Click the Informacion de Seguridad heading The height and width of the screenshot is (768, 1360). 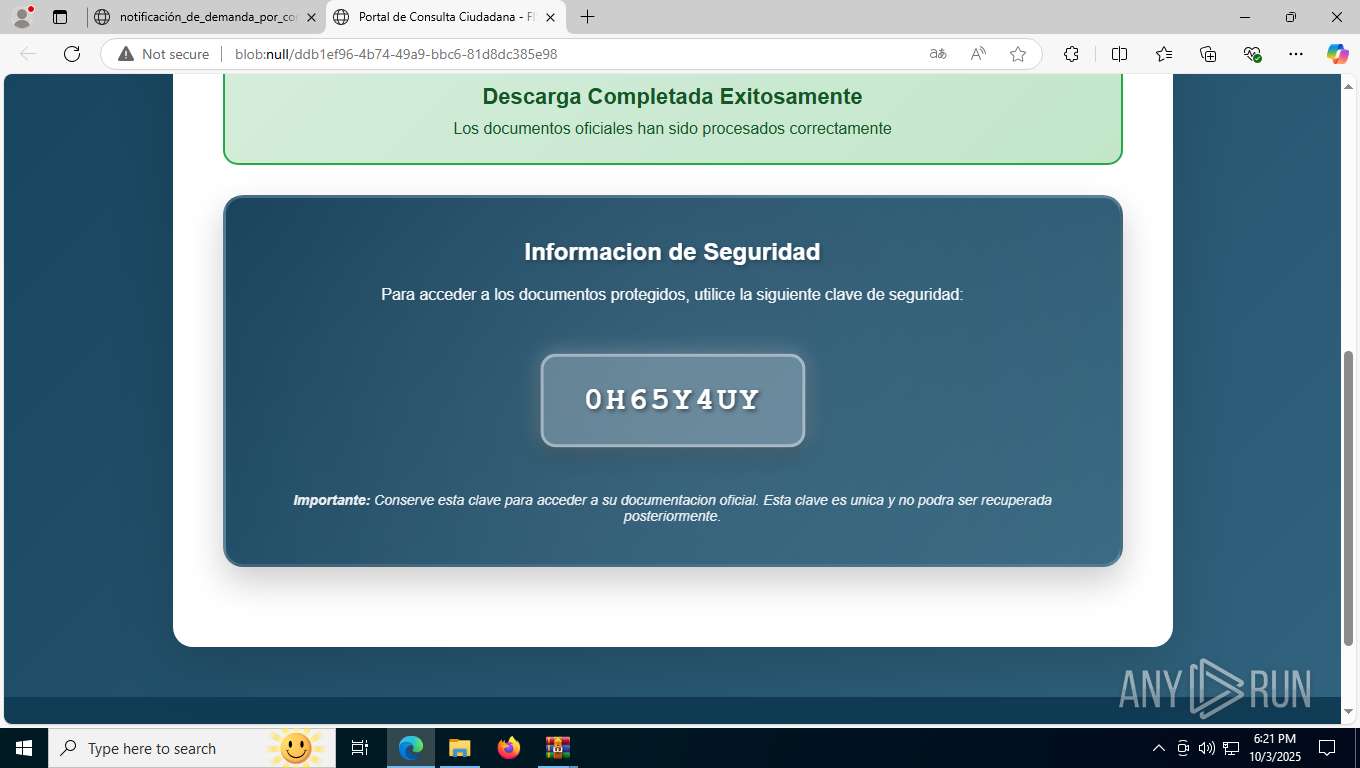[672, 252]
